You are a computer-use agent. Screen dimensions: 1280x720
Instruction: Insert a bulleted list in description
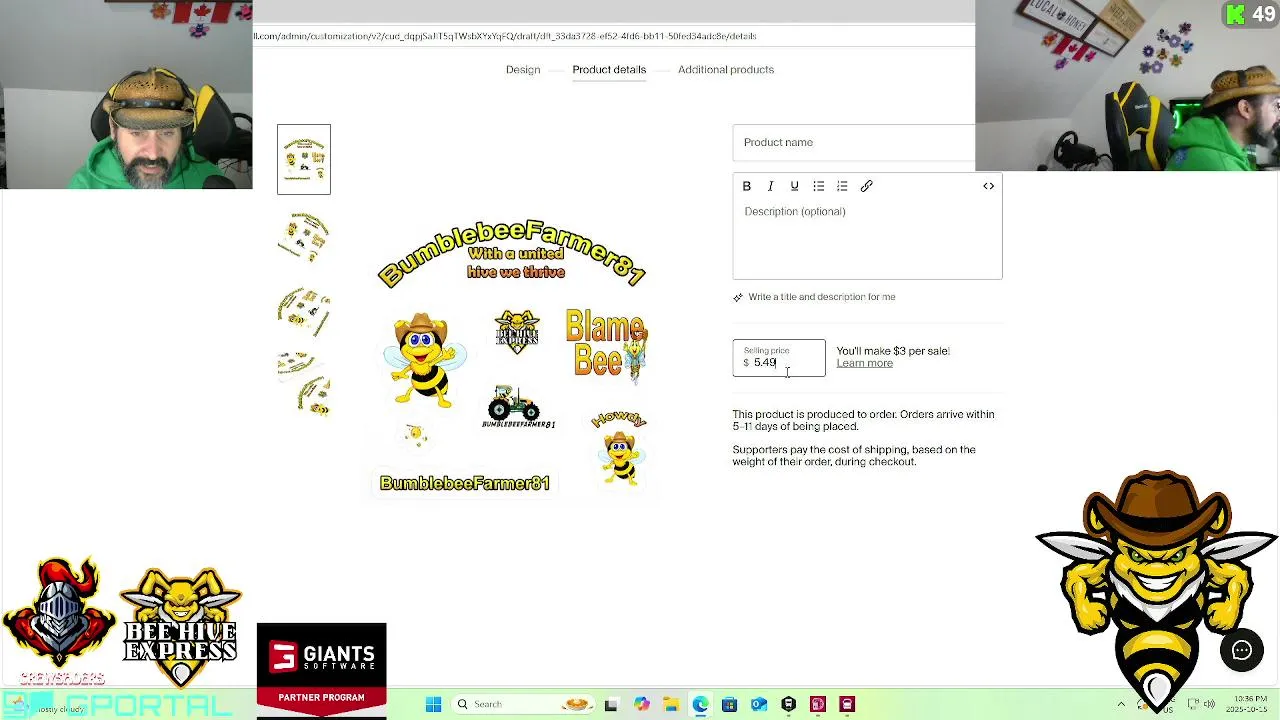tap(818, 186)
